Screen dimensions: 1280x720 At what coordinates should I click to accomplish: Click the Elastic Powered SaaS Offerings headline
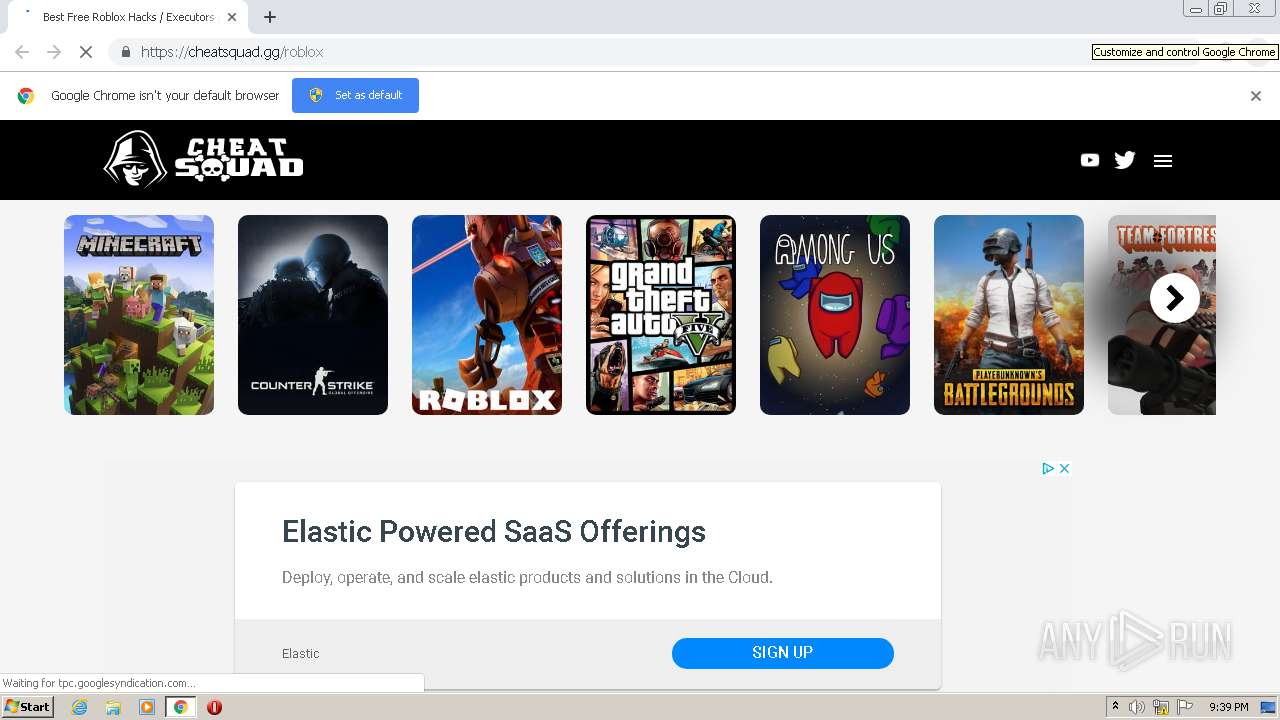click(494, 531)
